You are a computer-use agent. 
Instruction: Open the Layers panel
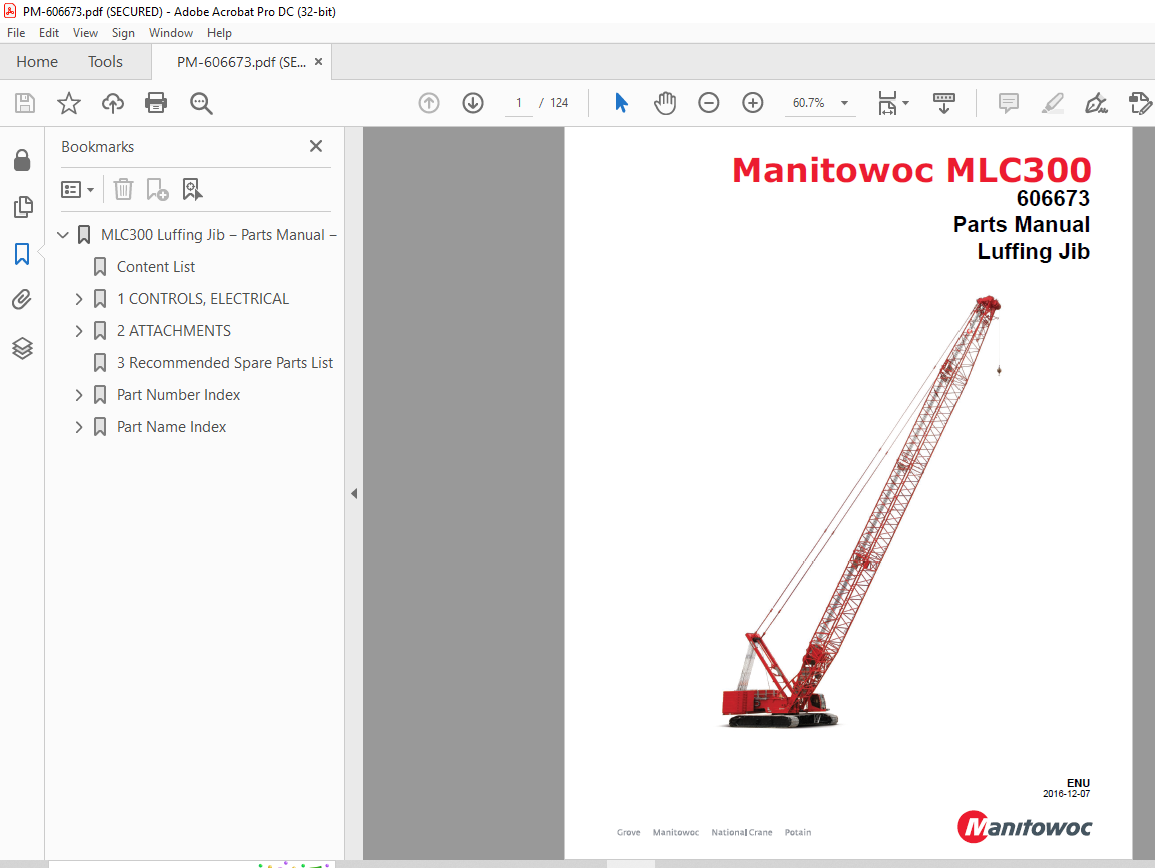22,348
